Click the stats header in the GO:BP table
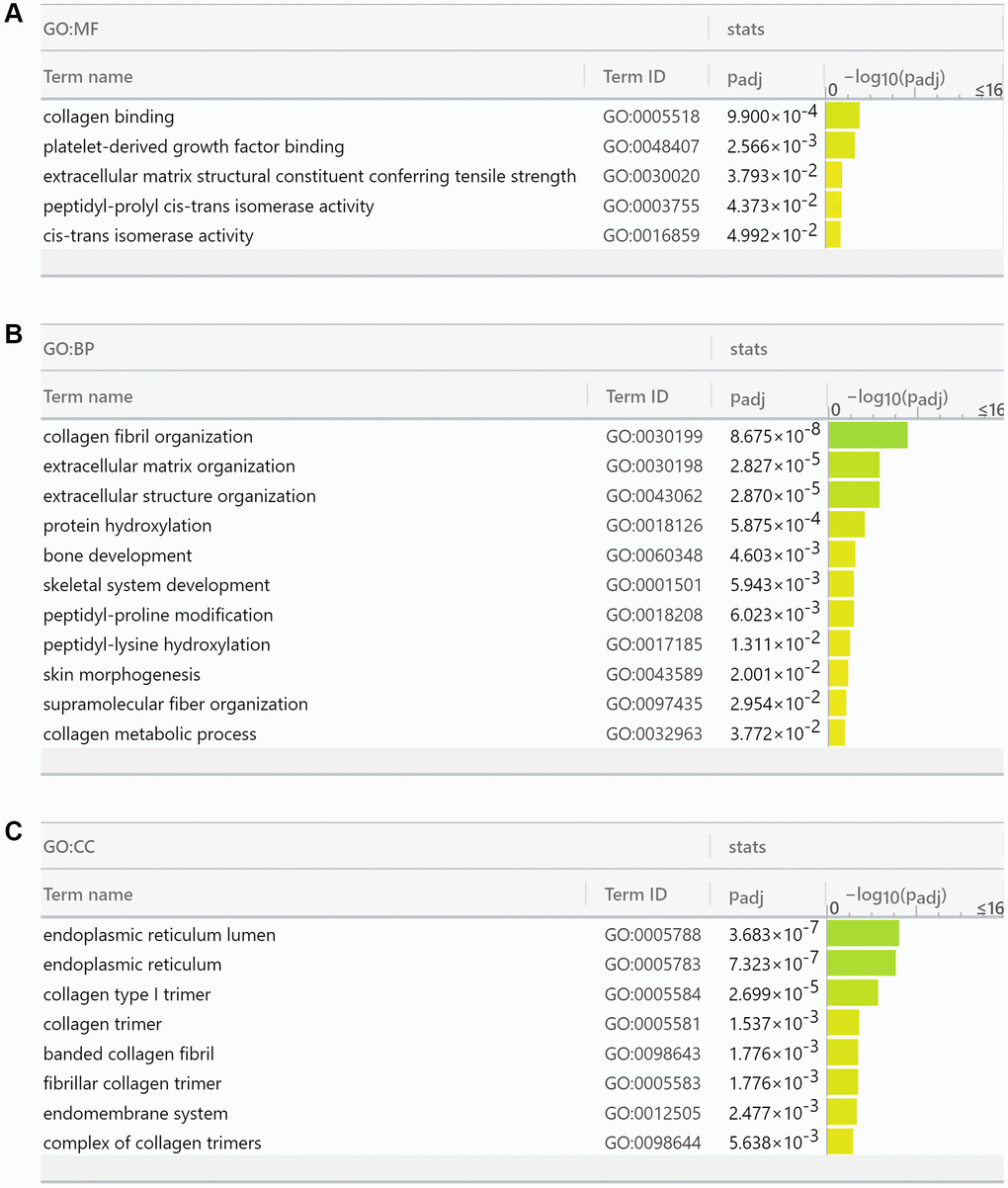This screenshot has width=1008, height=1188. [x=748, y=349]
